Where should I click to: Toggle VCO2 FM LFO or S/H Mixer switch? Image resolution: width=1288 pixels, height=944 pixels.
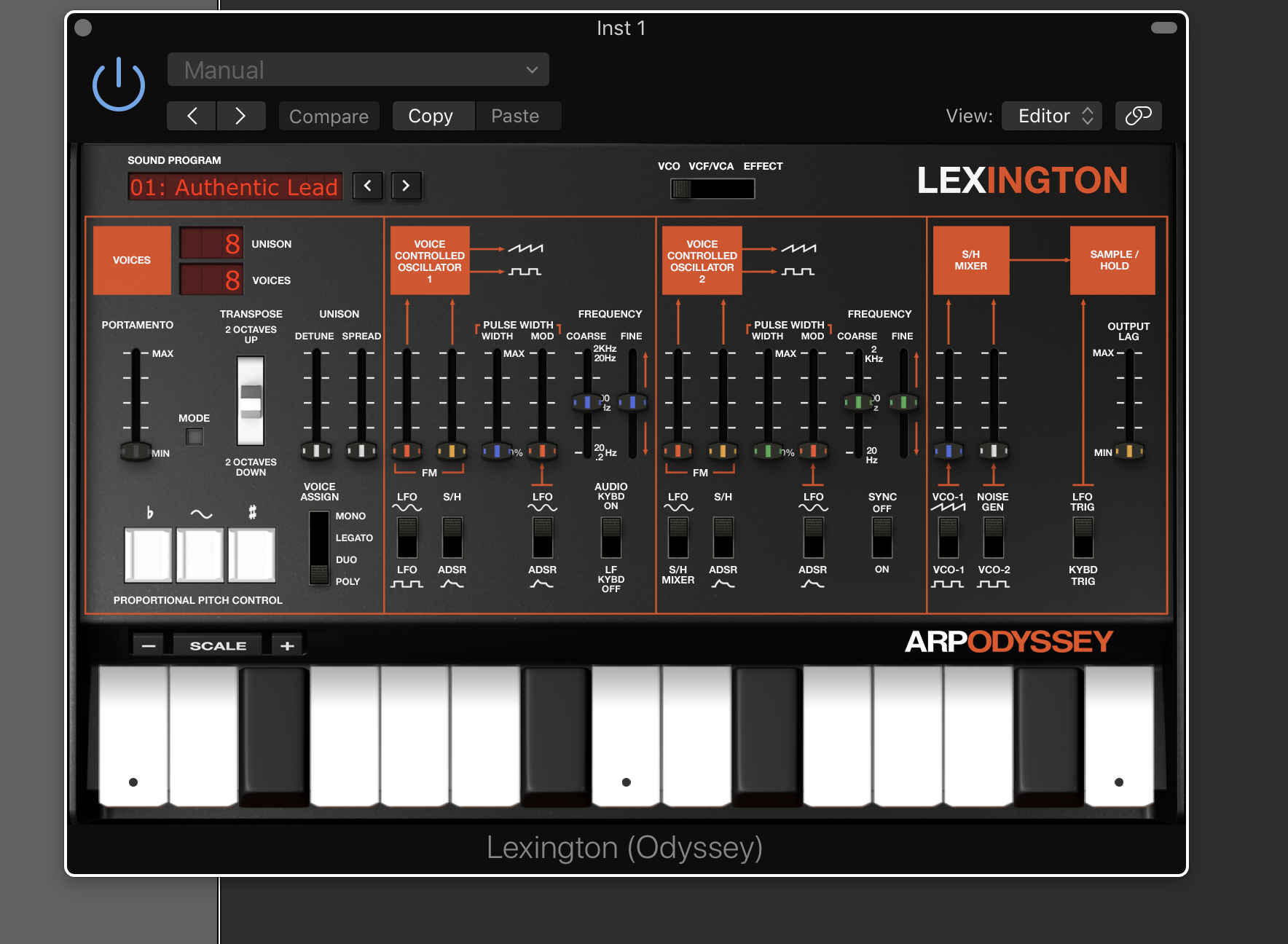click(678, 538)
